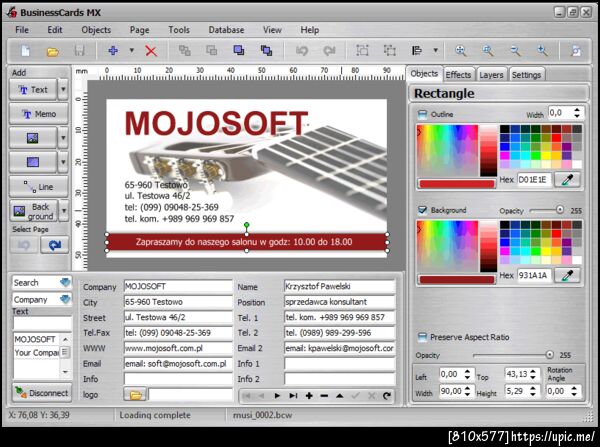The image size is (600, 447).
Task: Delete the object with the red X icon
Action: pos(151,51)
